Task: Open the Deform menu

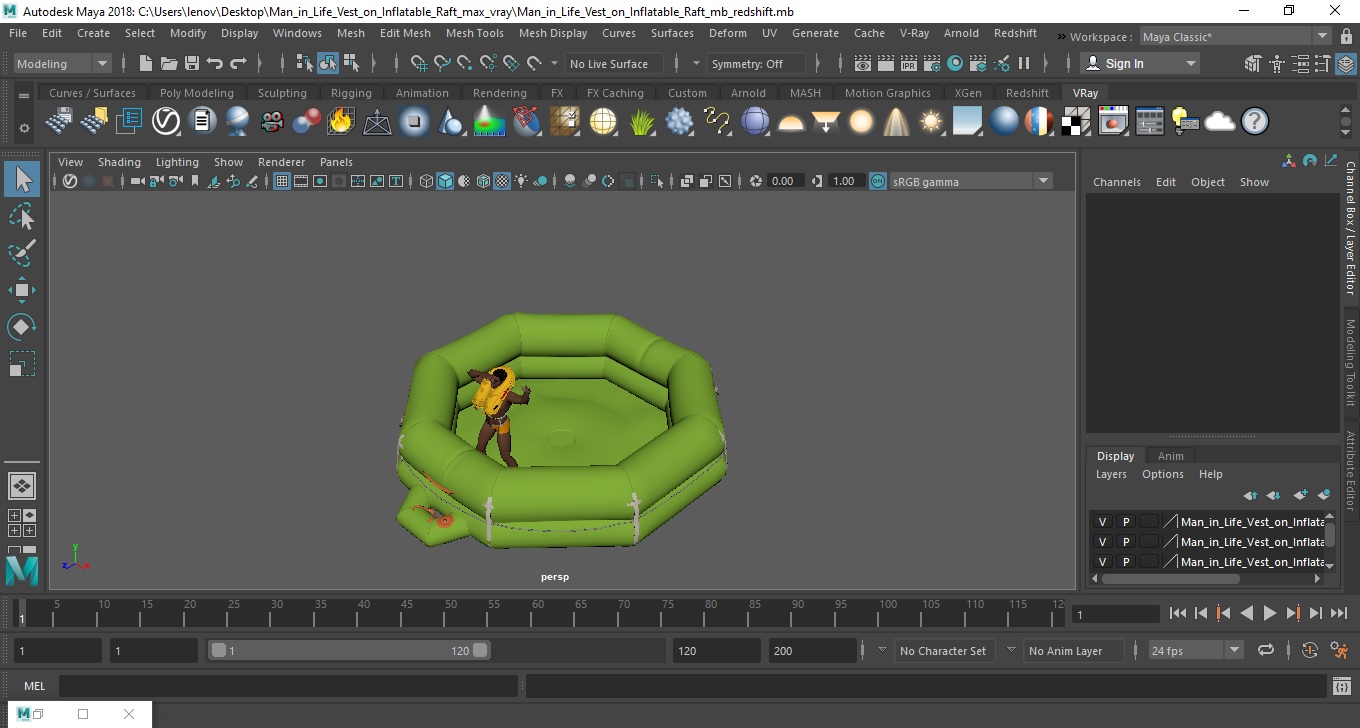Action: coord(728,33)
